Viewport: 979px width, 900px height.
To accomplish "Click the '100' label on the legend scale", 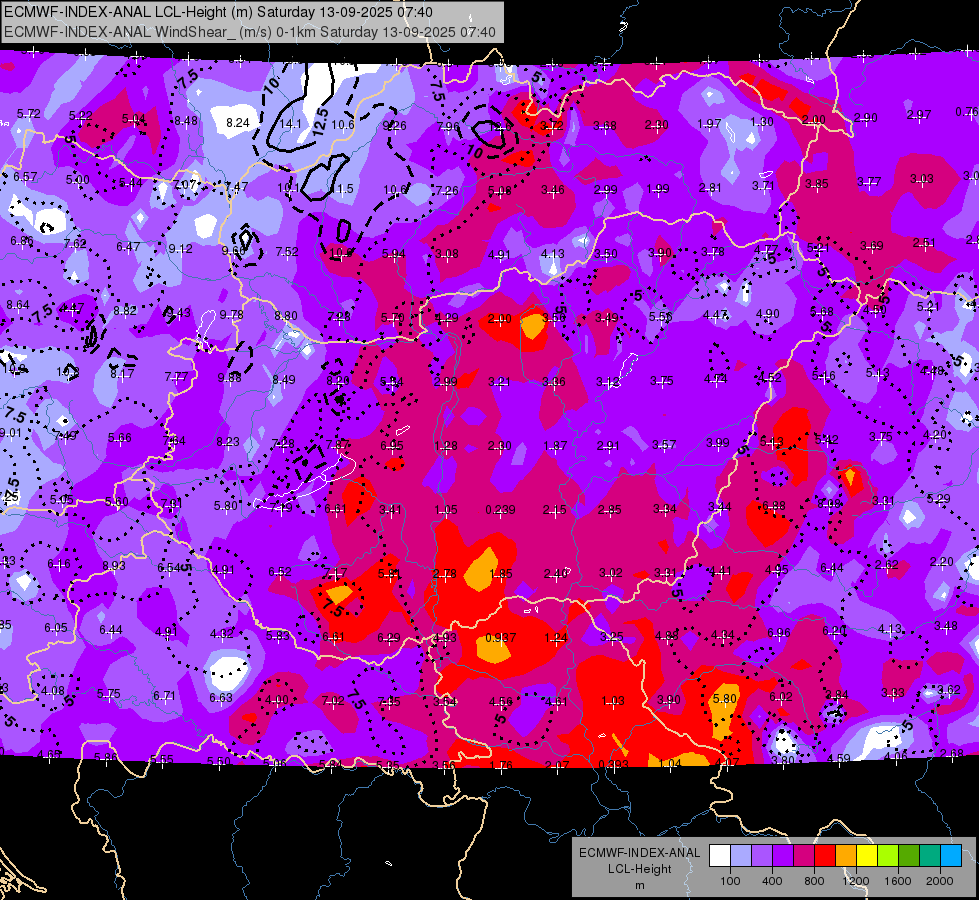I will point(730,881).
